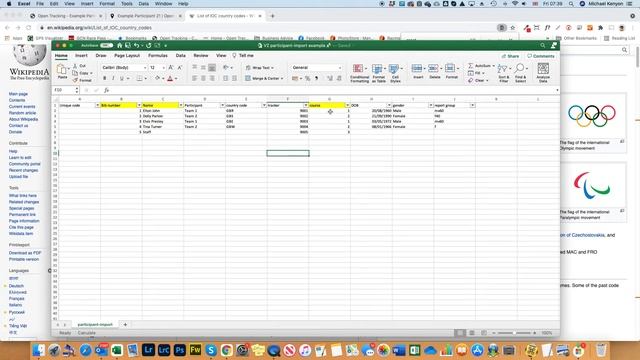640x360 pixels.
Task: Add a new sheet with plus button
Action: tap(125, 324)
